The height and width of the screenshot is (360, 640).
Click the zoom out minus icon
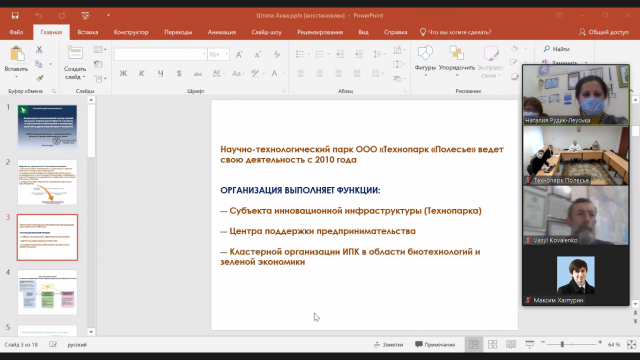click(x=543, y=342)
